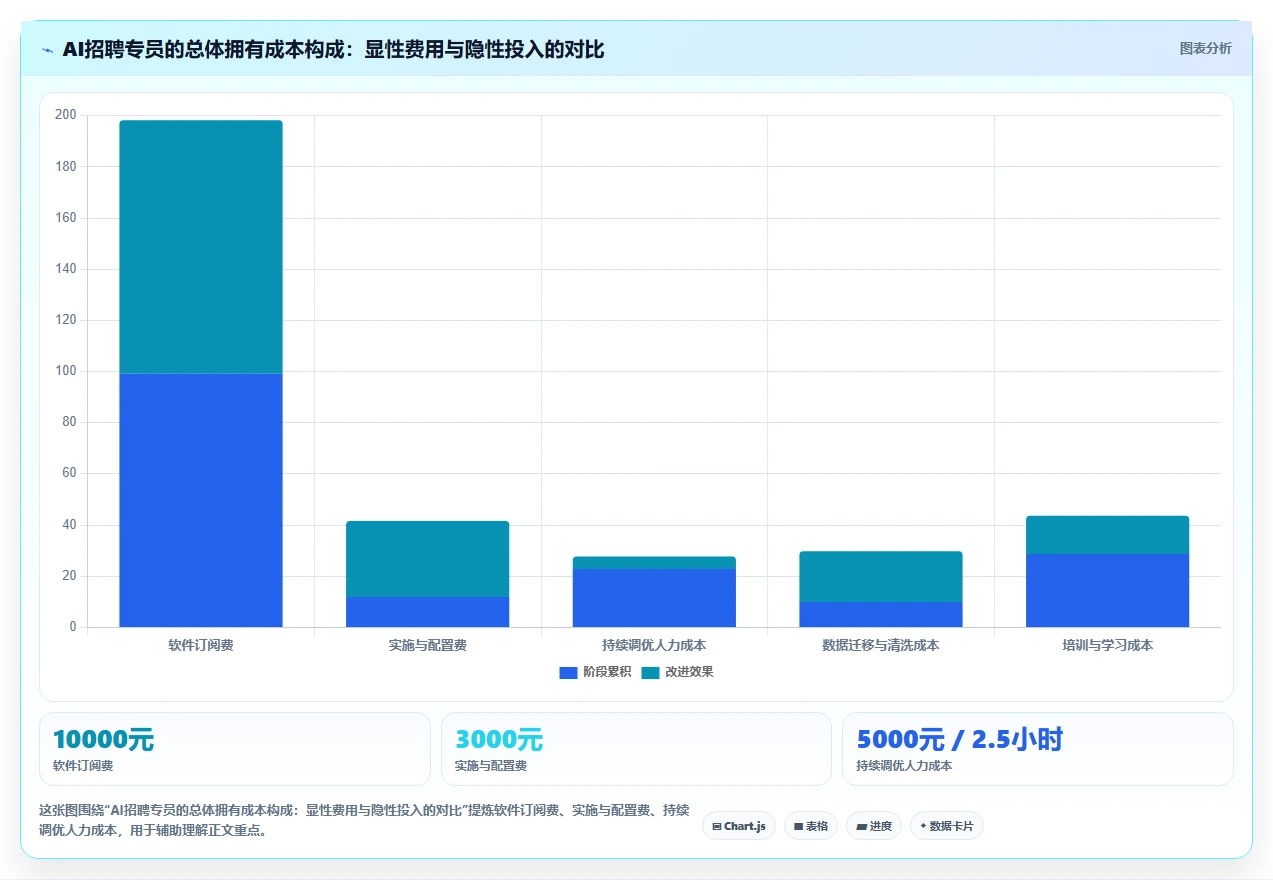Click the 持续调优人力成本 x-axis label
This screenshot has height=880, width=1273.
tap(654, 645)
